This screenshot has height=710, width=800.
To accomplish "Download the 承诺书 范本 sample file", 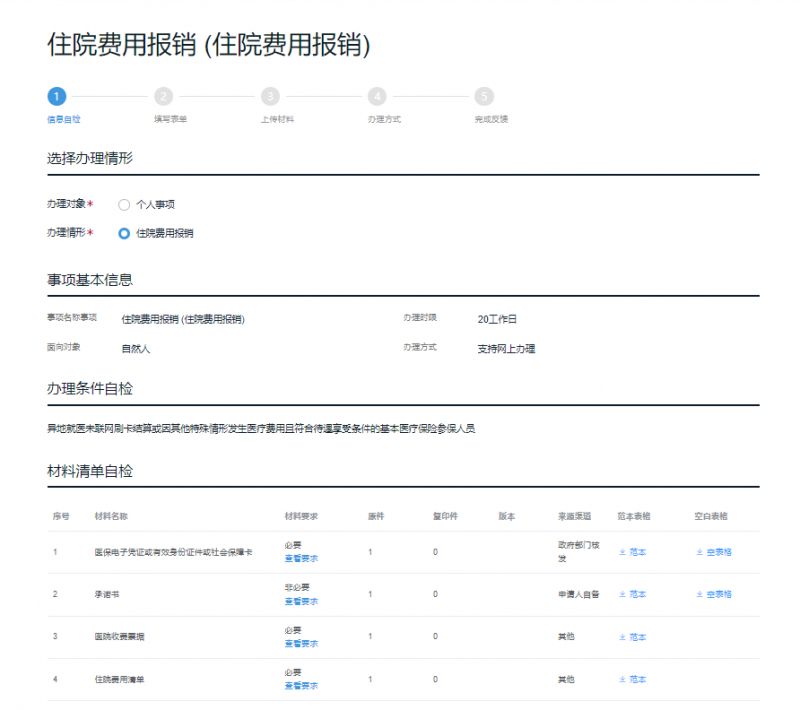I will (x=636, y=594).
